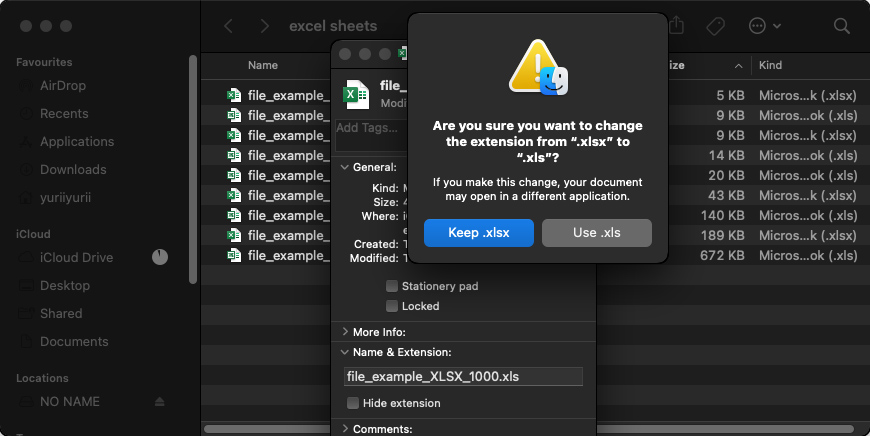Screen dimensions: 870x436
Task: Open Downloads in sidebar
Action: 73,170
